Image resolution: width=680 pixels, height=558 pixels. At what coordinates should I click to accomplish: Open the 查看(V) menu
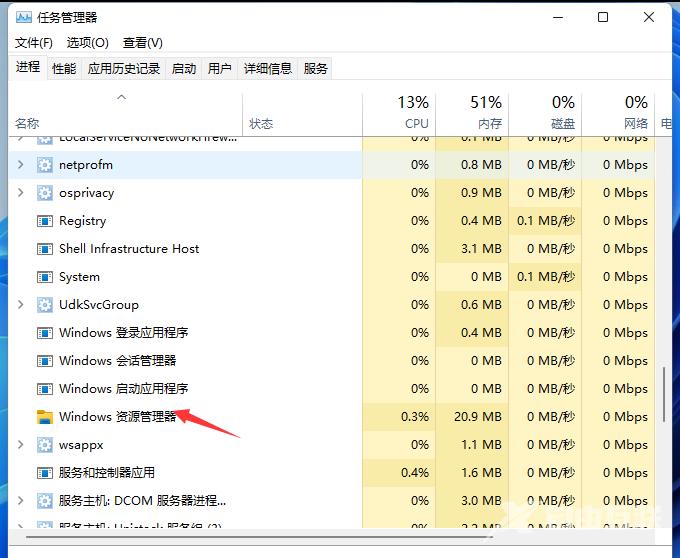143,43
